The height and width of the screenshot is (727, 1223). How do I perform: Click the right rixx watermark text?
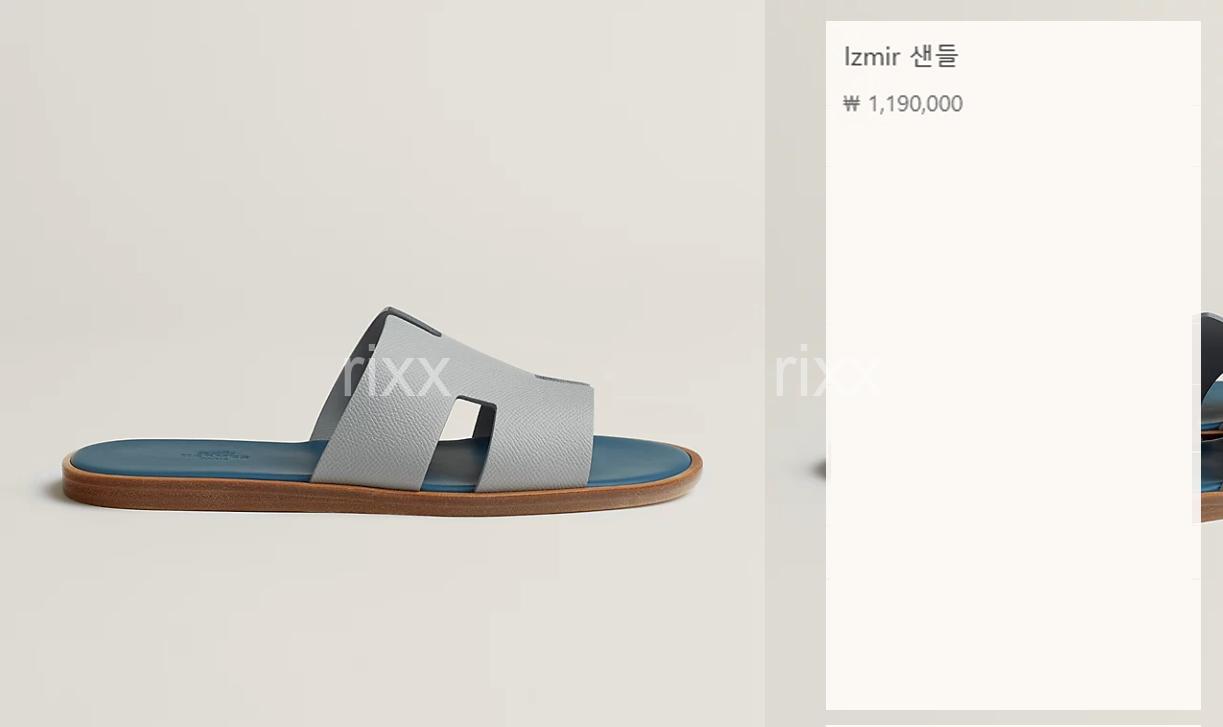[x=826, y=371]
